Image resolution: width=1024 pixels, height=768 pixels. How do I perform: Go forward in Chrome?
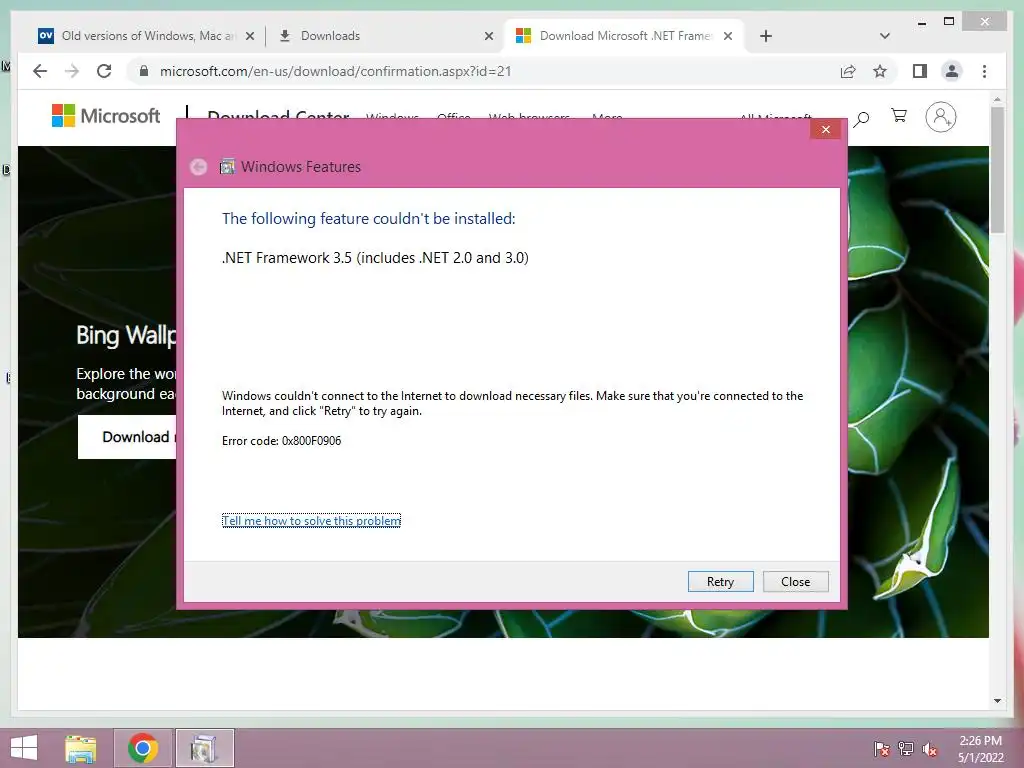[72, 71]
